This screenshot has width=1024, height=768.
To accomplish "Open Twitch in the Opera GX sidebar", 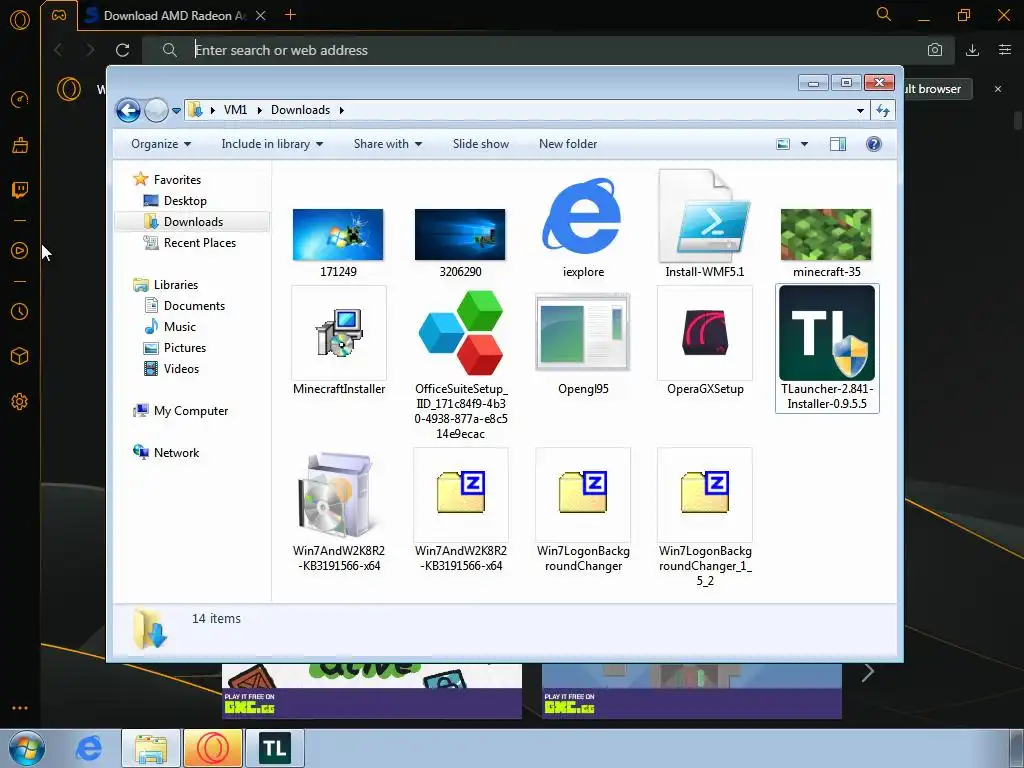I will click(20, 190).
